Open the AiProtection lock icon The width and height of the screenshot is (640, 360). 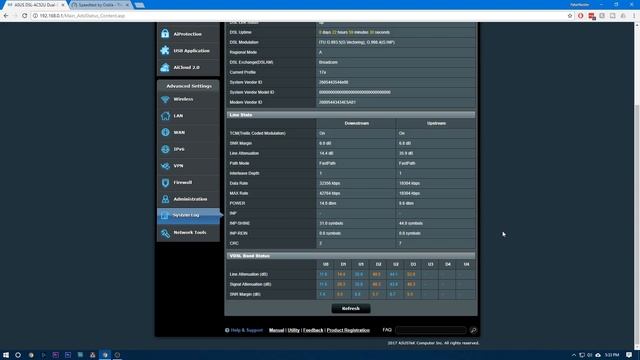coord(165,33)
